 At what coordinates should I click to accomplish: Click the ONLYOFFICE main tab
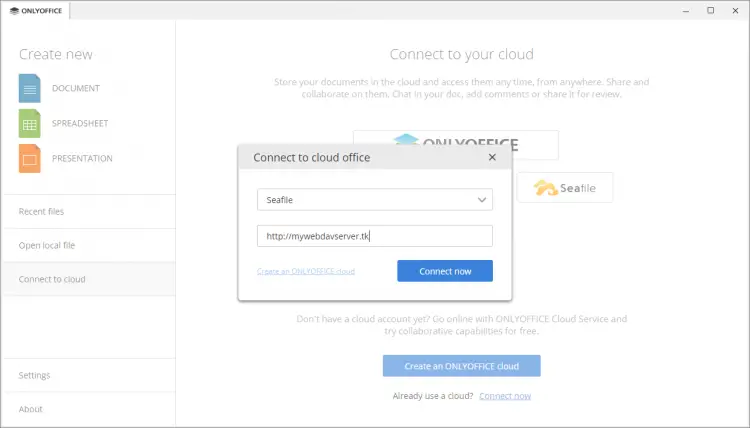coord(36,11)
